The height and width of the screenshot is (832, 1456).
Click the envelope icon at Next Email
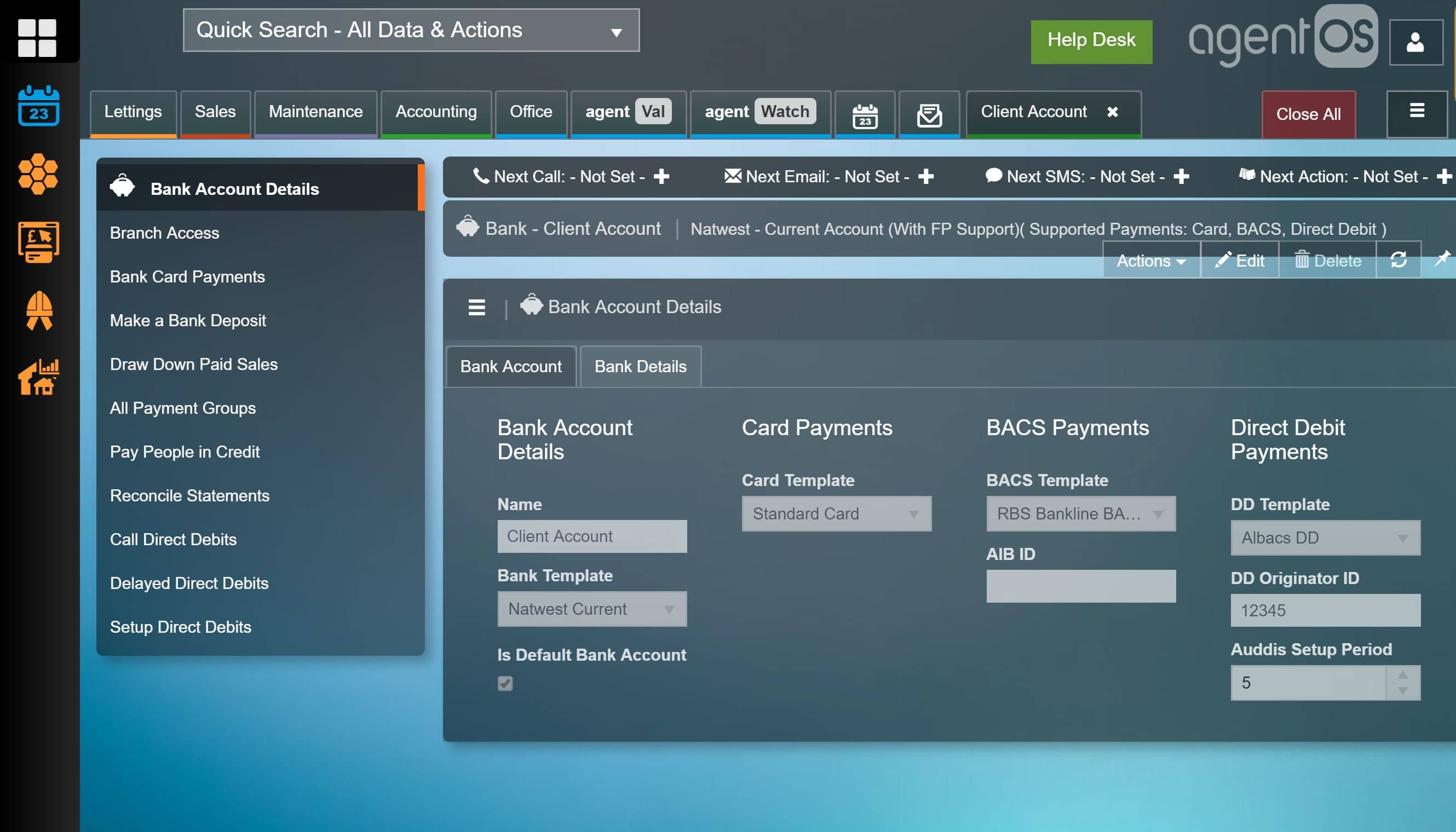pos(733,176)
